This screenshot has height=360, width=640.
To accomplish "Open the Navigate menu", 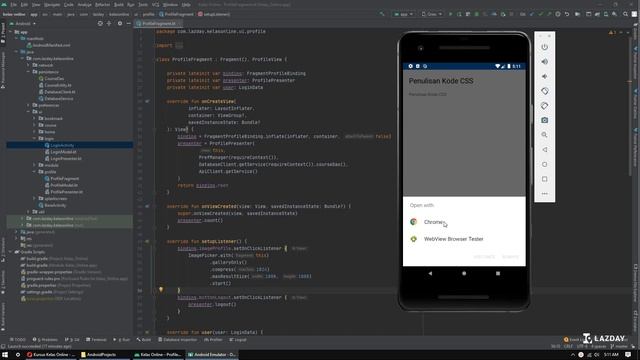I will point(52,4).
